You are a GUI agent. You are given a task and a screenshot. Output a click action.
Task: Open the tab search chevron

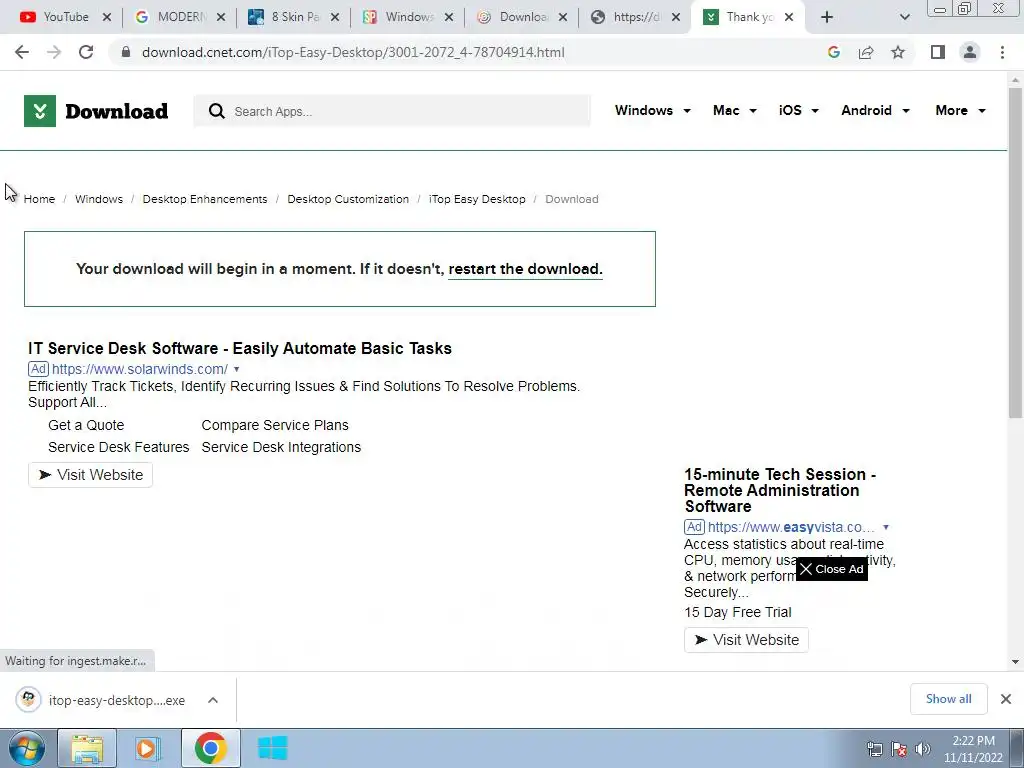(904, 17)
